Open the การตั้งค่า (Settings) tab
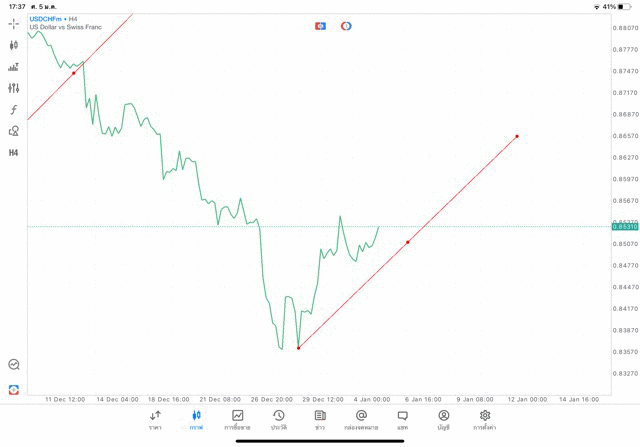Image resolution: width=640 pixels, height=447 pixels. (485, 419)
